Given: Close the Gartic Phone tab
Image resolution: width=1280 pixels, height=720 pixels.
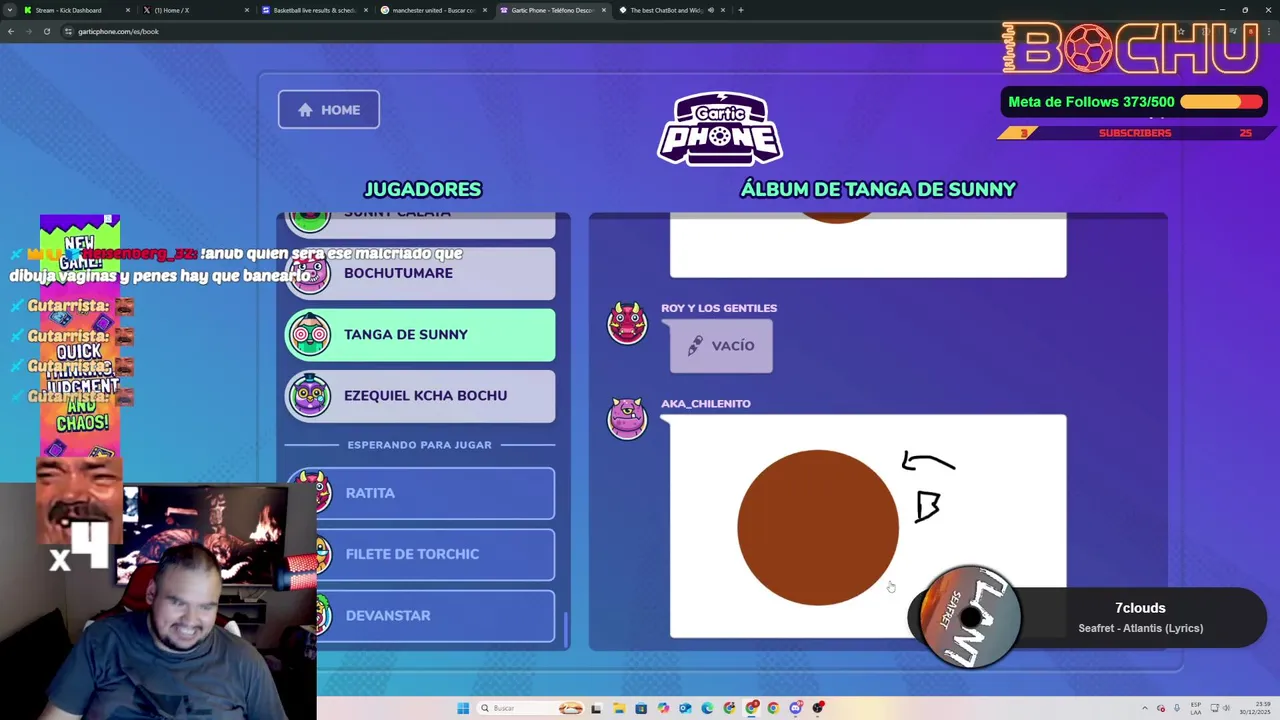Looking at the screenshot, I should pyautogui.click(x=604, y=10).
